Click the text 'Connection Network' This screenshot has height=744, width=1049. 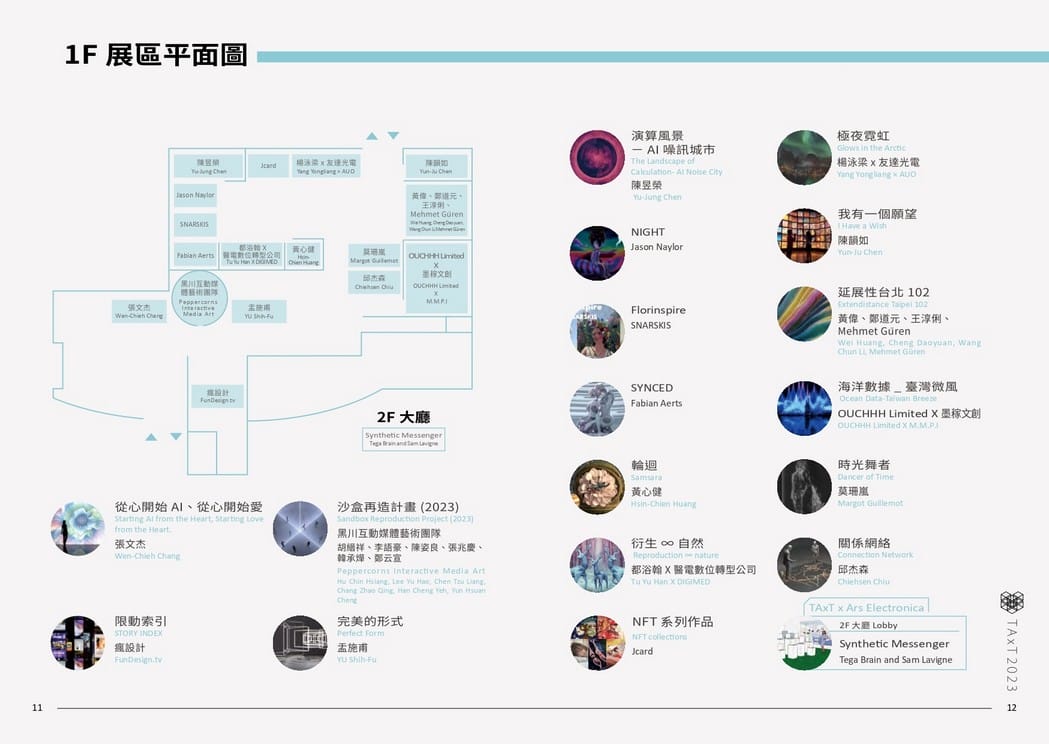point(875,555)
